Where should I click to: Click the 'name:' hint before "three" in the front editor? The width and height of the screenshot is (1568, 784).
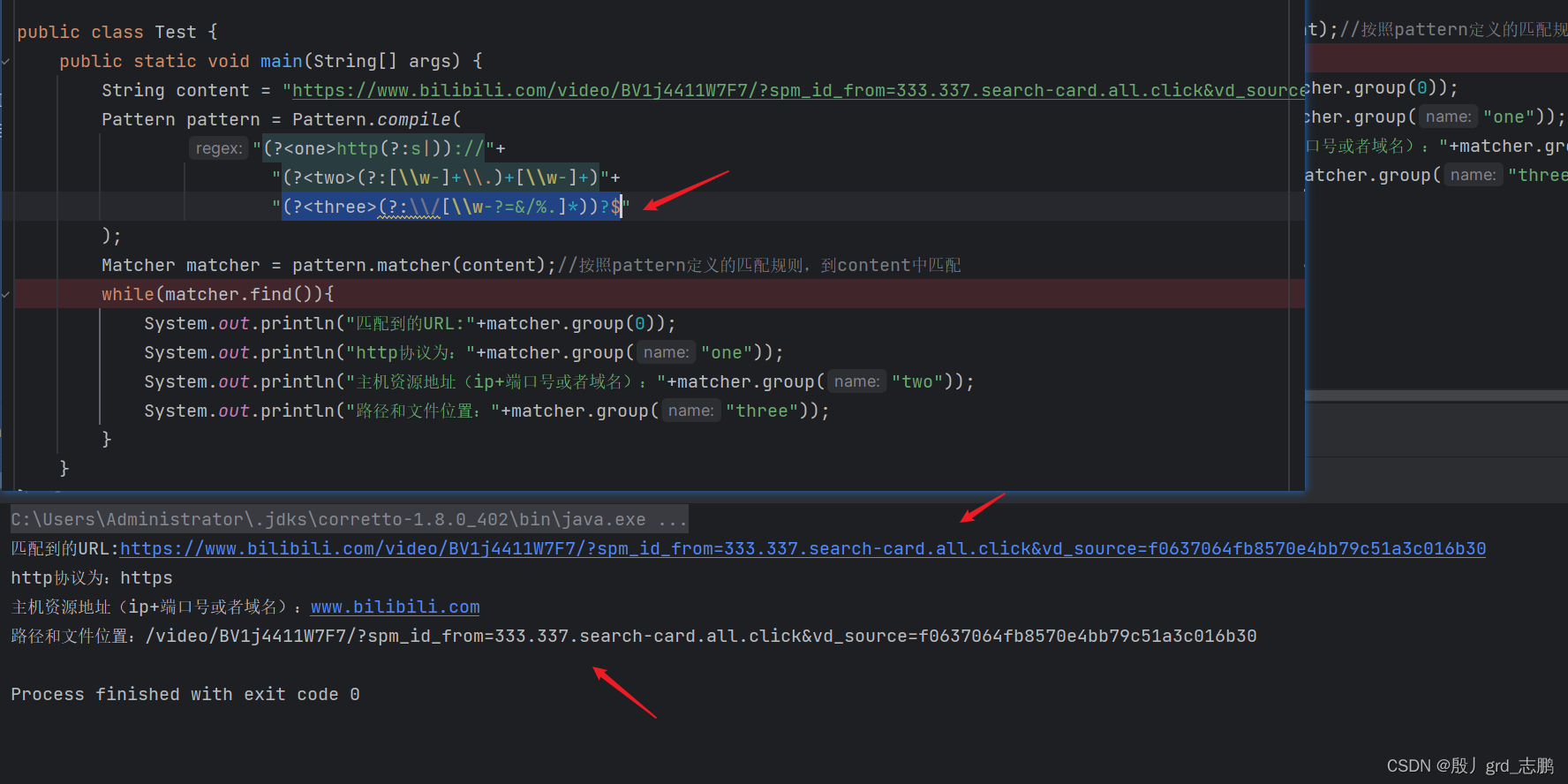tap(691, 411)
